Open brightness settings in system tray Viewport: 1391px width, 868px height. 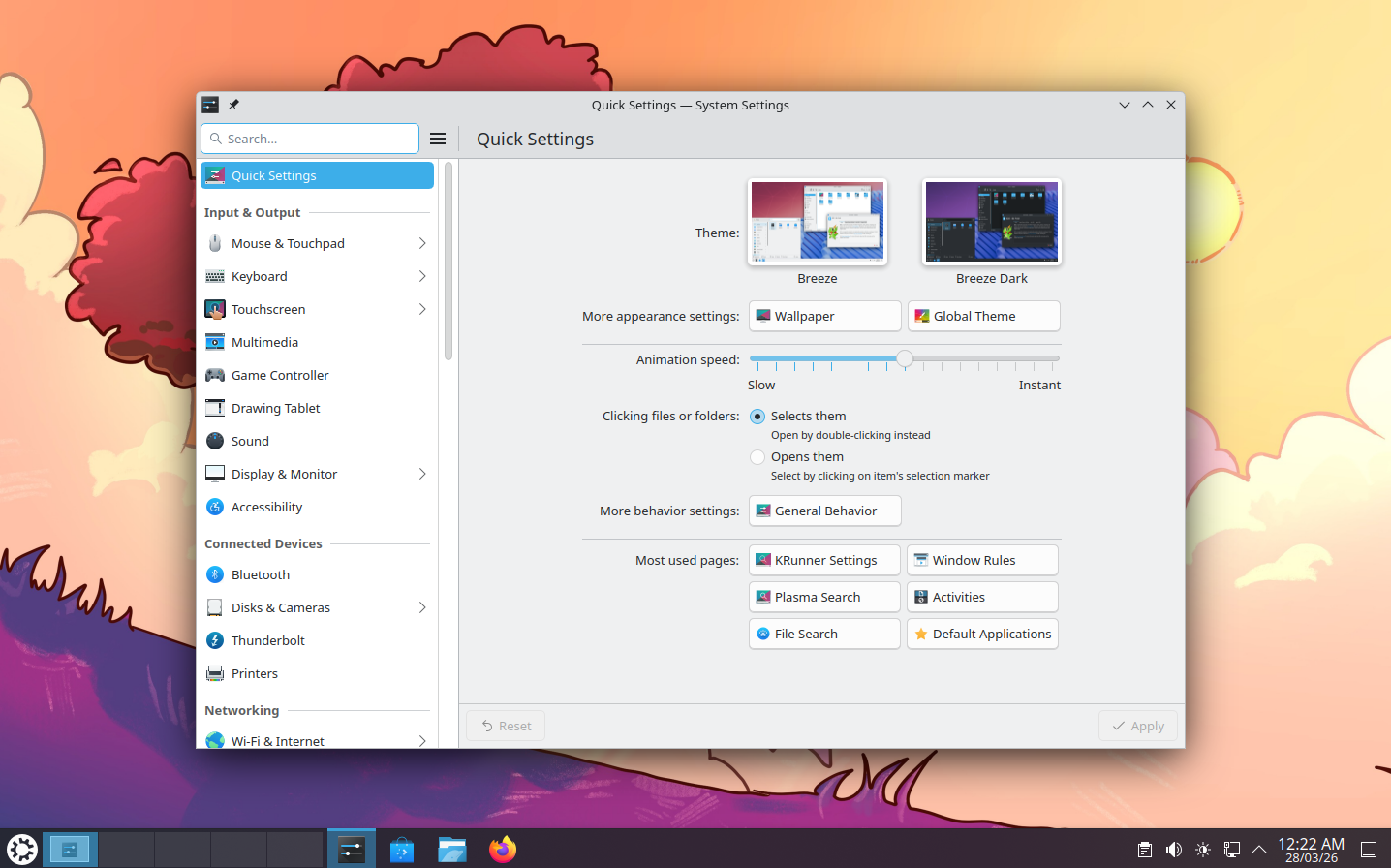point(1203,850)
